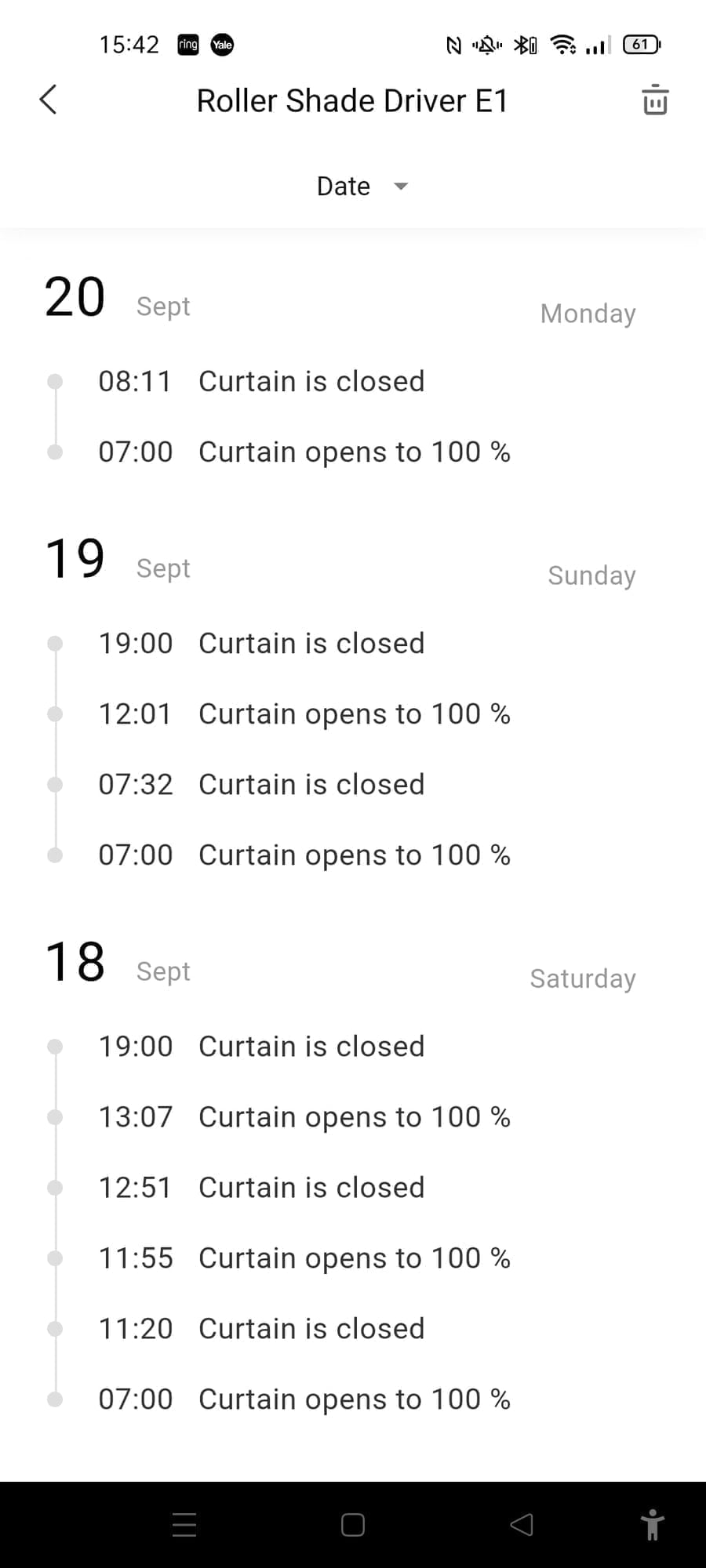Open Android recent apps menu button

[x=184, y=1525]
